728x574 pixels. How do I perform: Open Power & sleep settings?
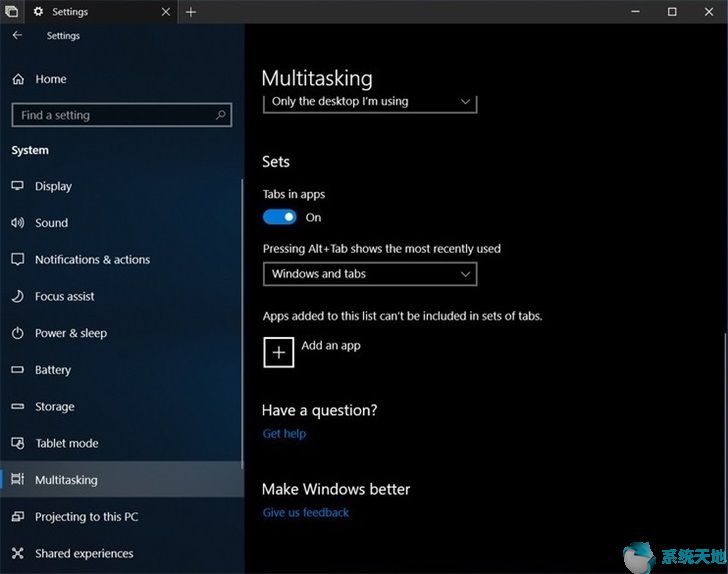tap(122, 333)
